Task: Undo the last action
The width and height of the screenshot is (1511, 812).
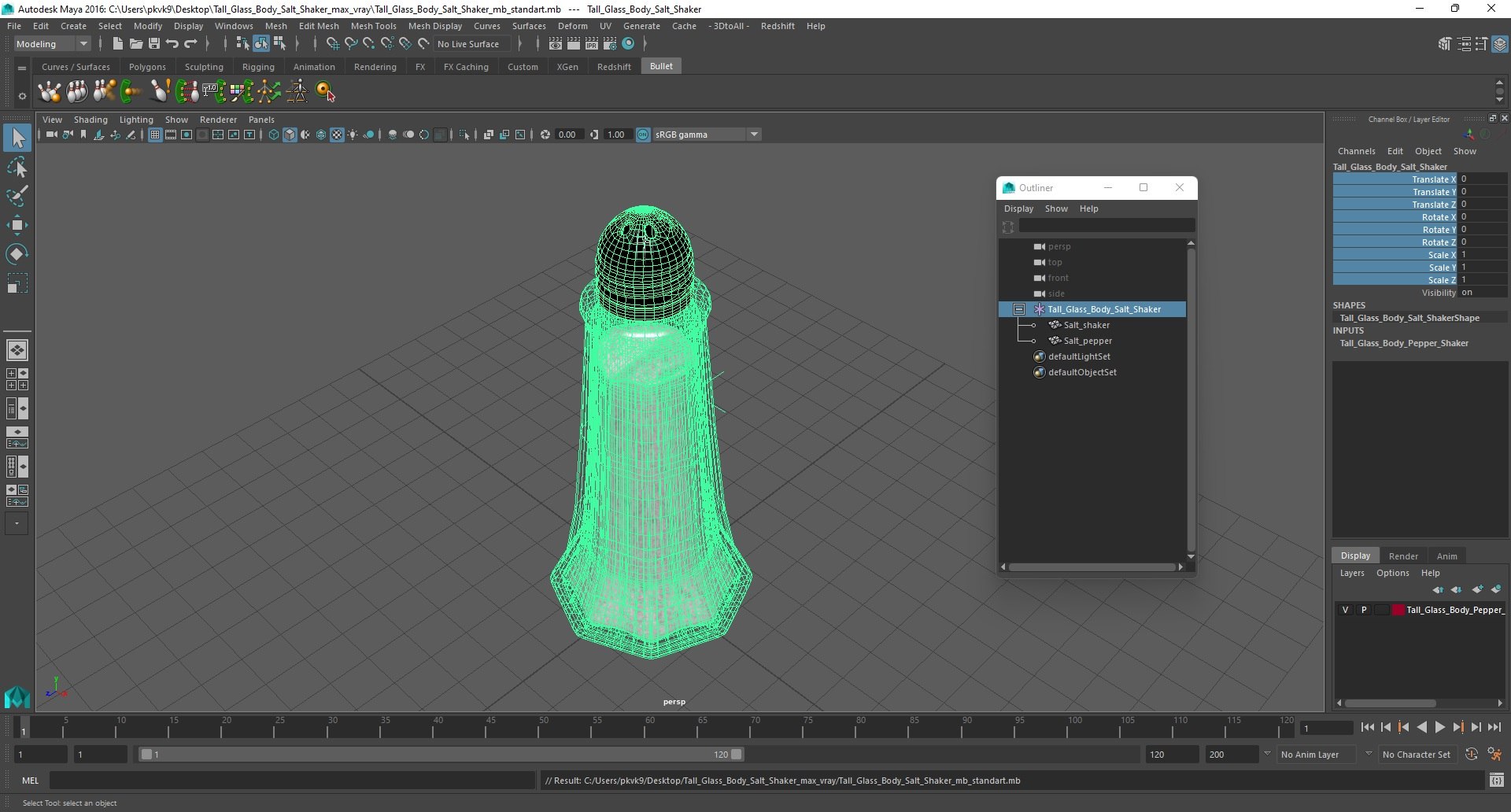Action: [x=172, y=44]
